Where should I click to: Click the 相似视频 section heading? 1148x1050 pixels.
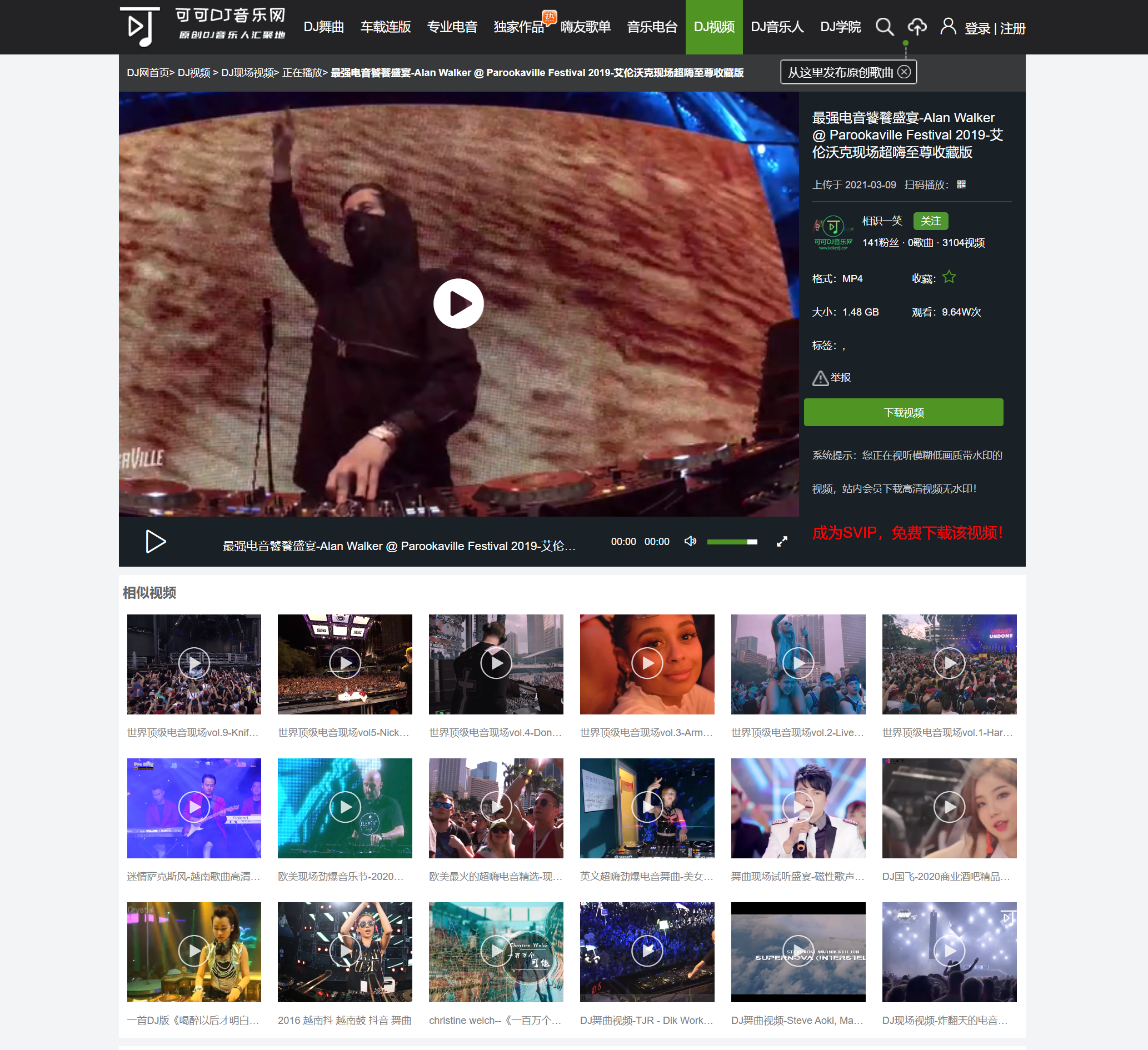pyautogui.click(x=149, y=593)
